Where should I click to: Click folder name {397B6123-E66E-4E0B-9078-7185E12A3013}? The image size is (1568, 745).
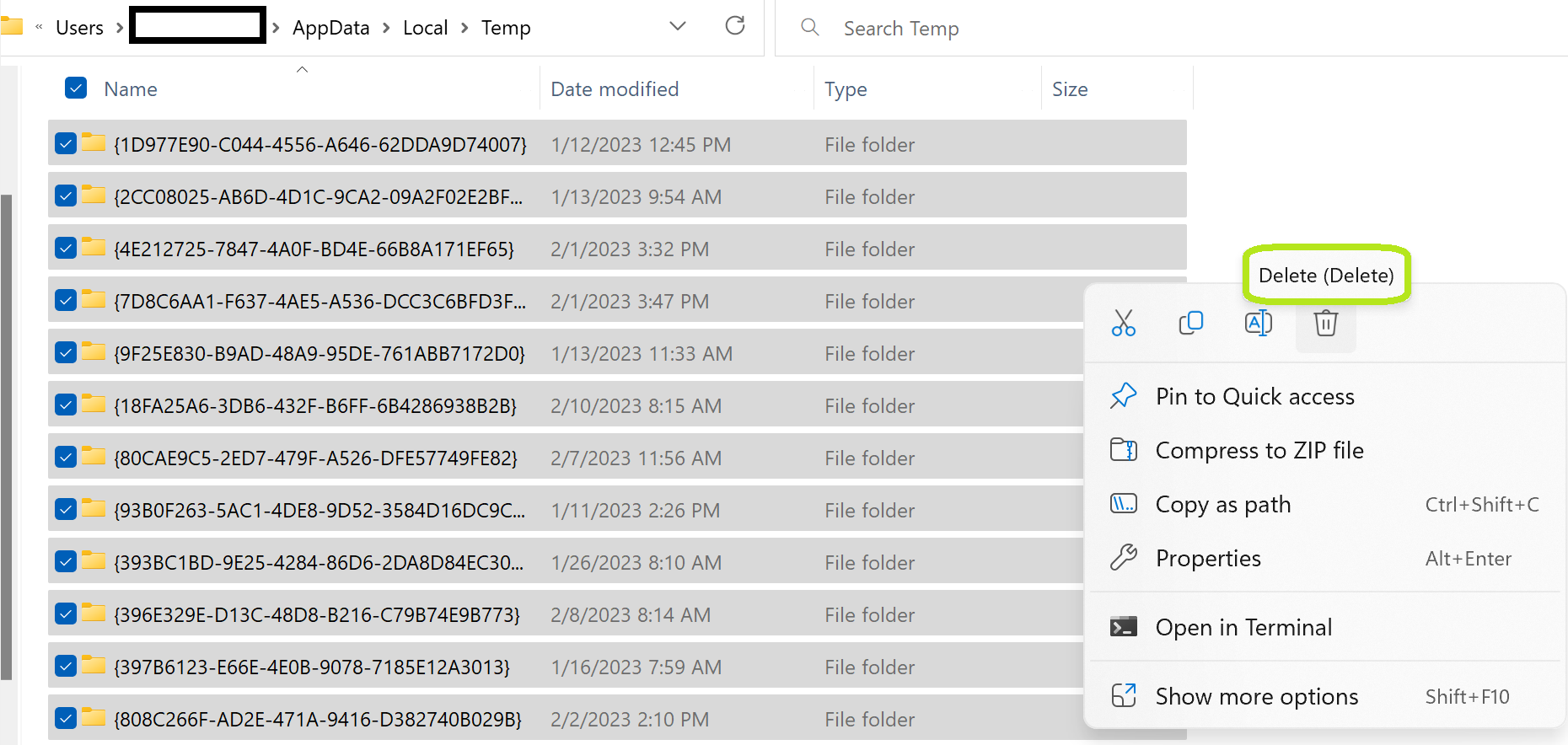tap(312, 667)
